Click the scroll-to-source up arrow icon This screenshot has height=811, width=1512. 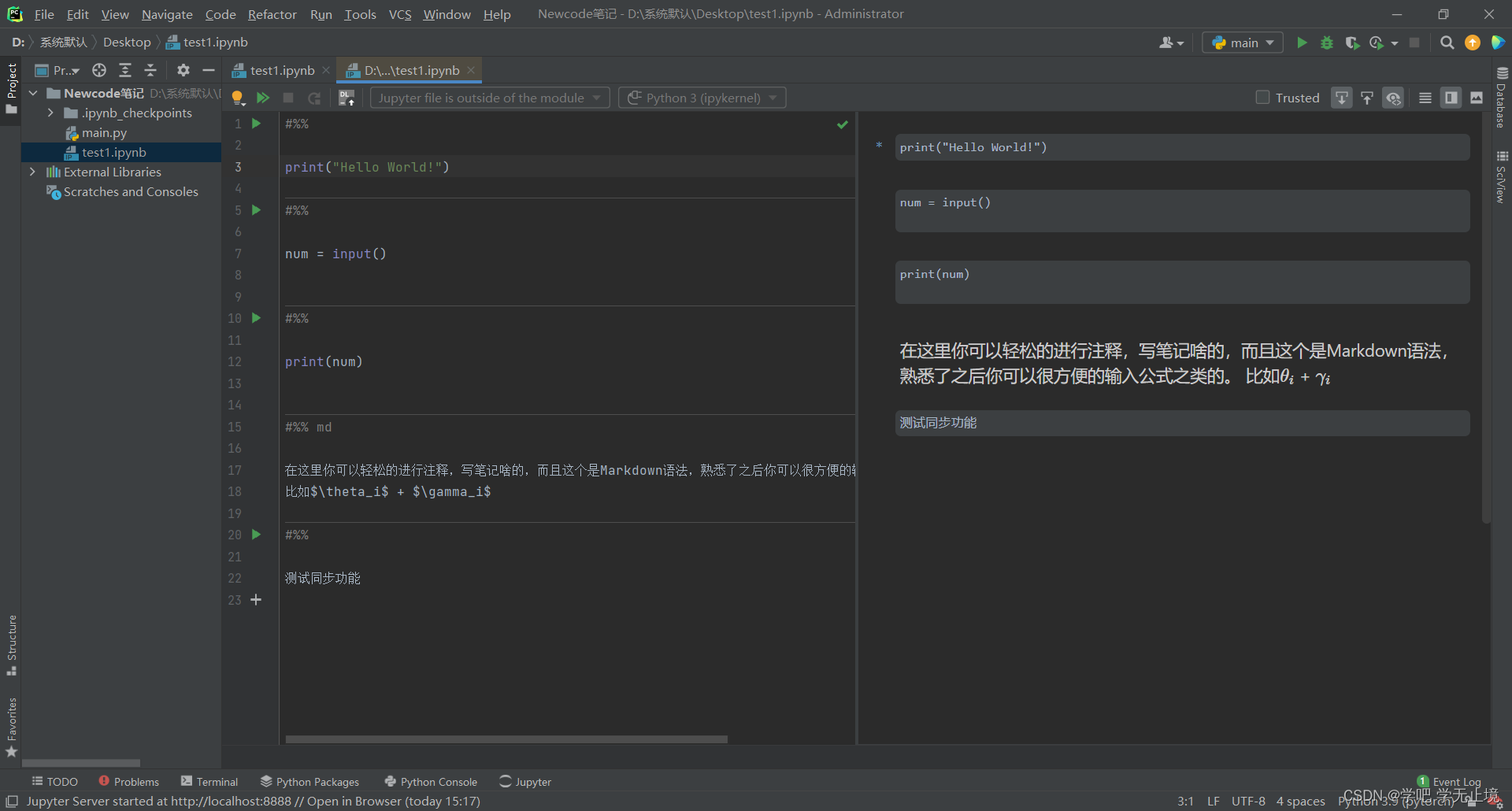[1367, 98]
